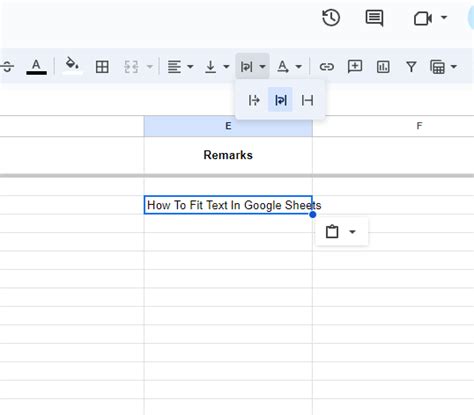Insert a link with the chain icon
This screenshot has width=474, height=415.
point(327,67)
